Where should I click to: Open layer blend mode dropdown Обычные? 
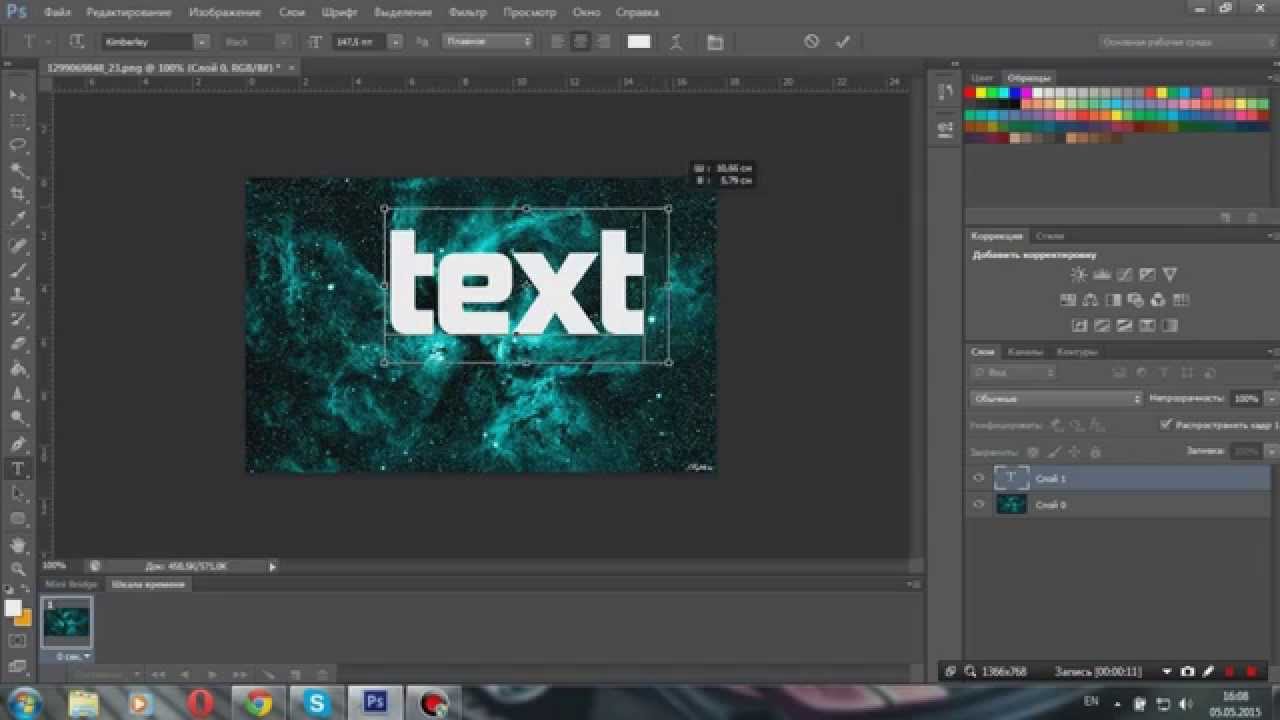pyautogui.click(x=1056, y=398)
